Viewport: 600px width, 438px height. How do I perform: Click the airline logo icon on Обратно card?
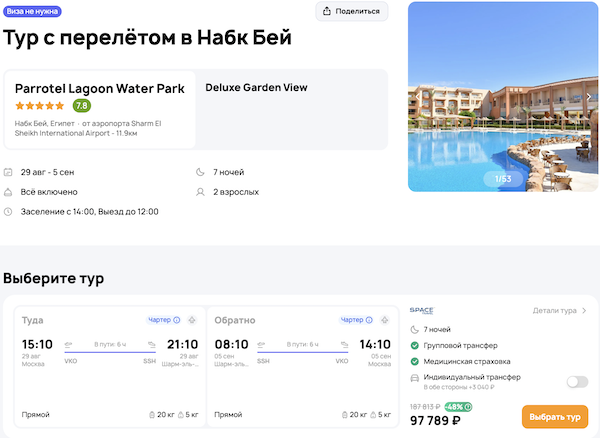coord(385,320)
